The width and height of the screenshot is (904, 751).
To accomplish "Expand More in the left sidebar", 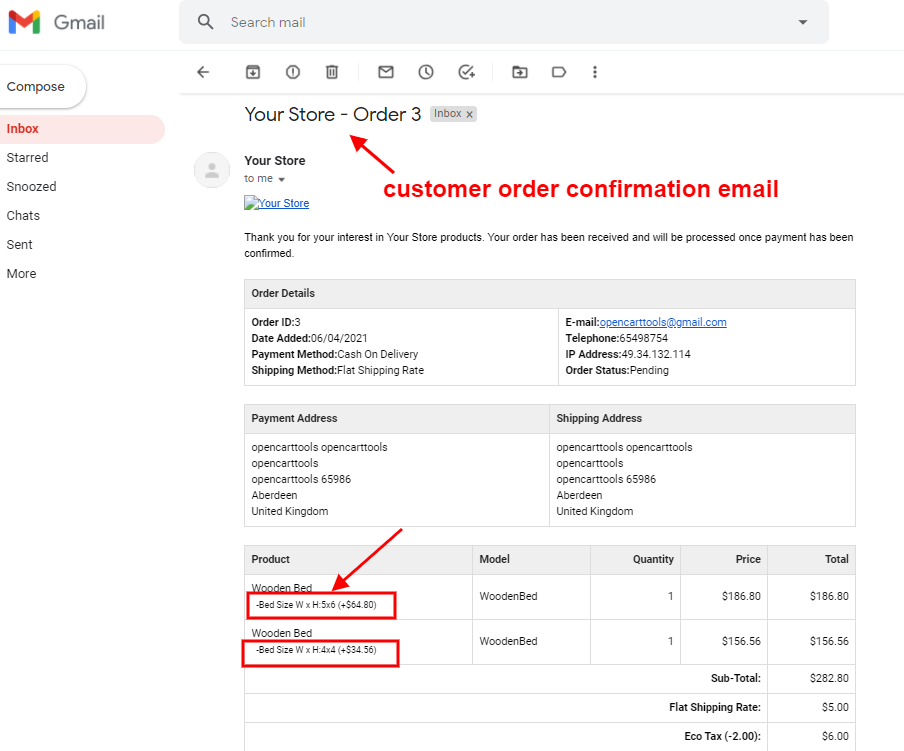I will [x=22, y=274].
